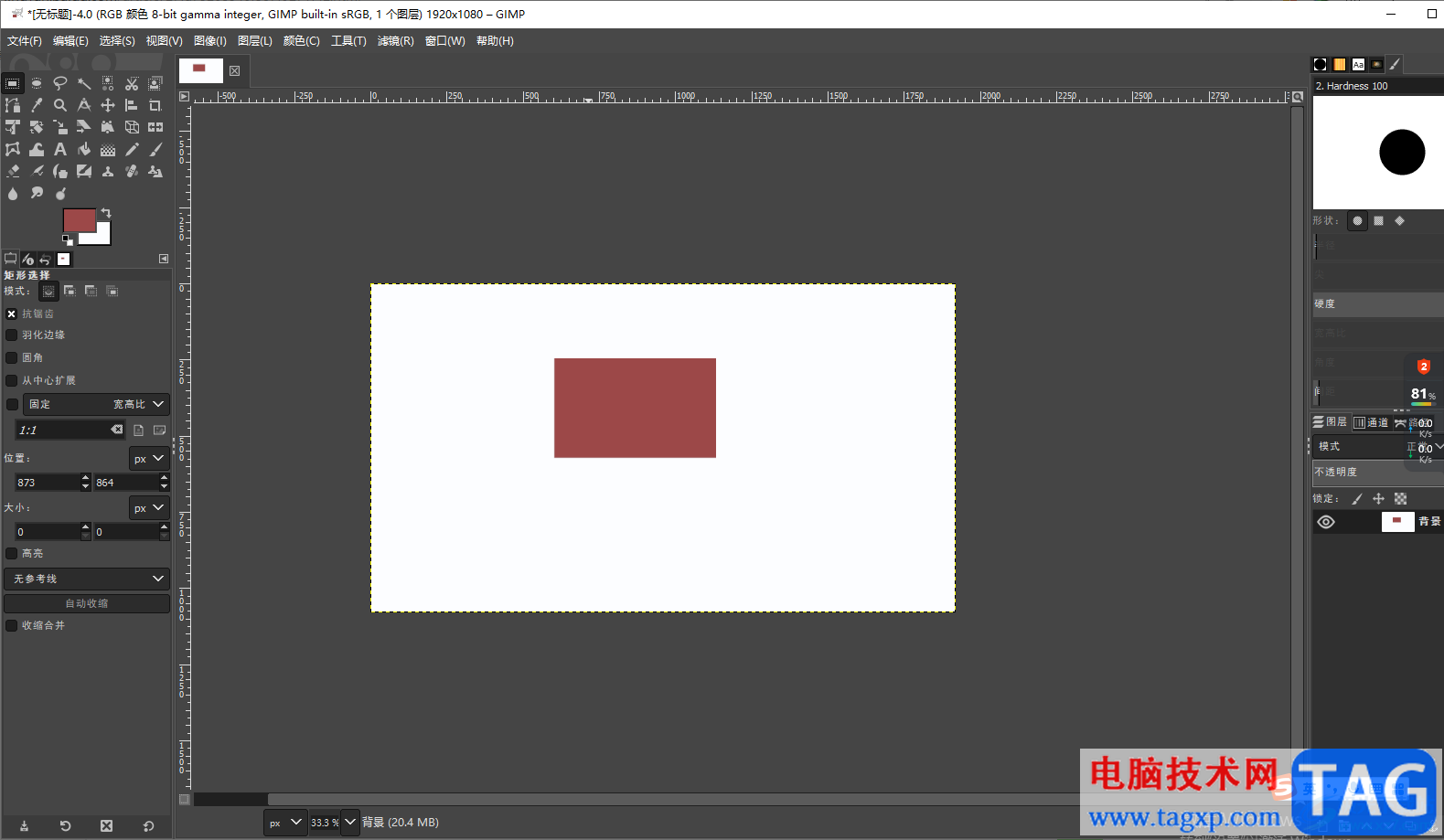Image resolution: width=1444 pixels, height=840 pixels.
Task: Enable the 从中心扩展 checkbox
Action: 12,380
